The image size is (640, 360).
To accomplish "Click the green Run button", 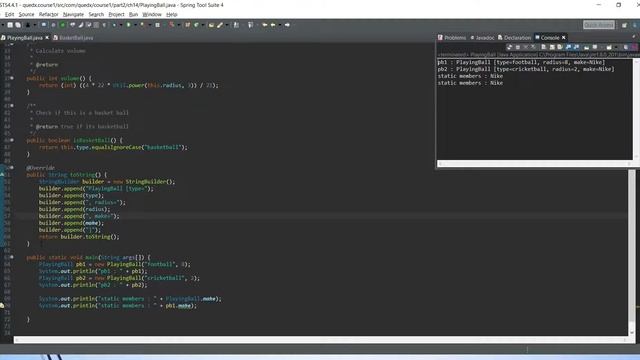I will [x=128, y=25].
